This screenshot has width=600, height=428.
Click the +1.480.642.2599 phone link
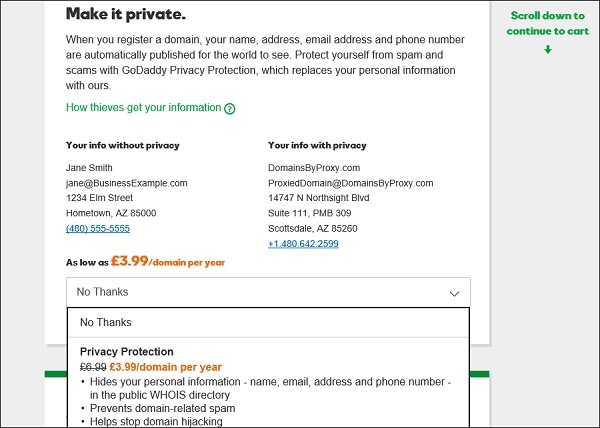(303, 243)
